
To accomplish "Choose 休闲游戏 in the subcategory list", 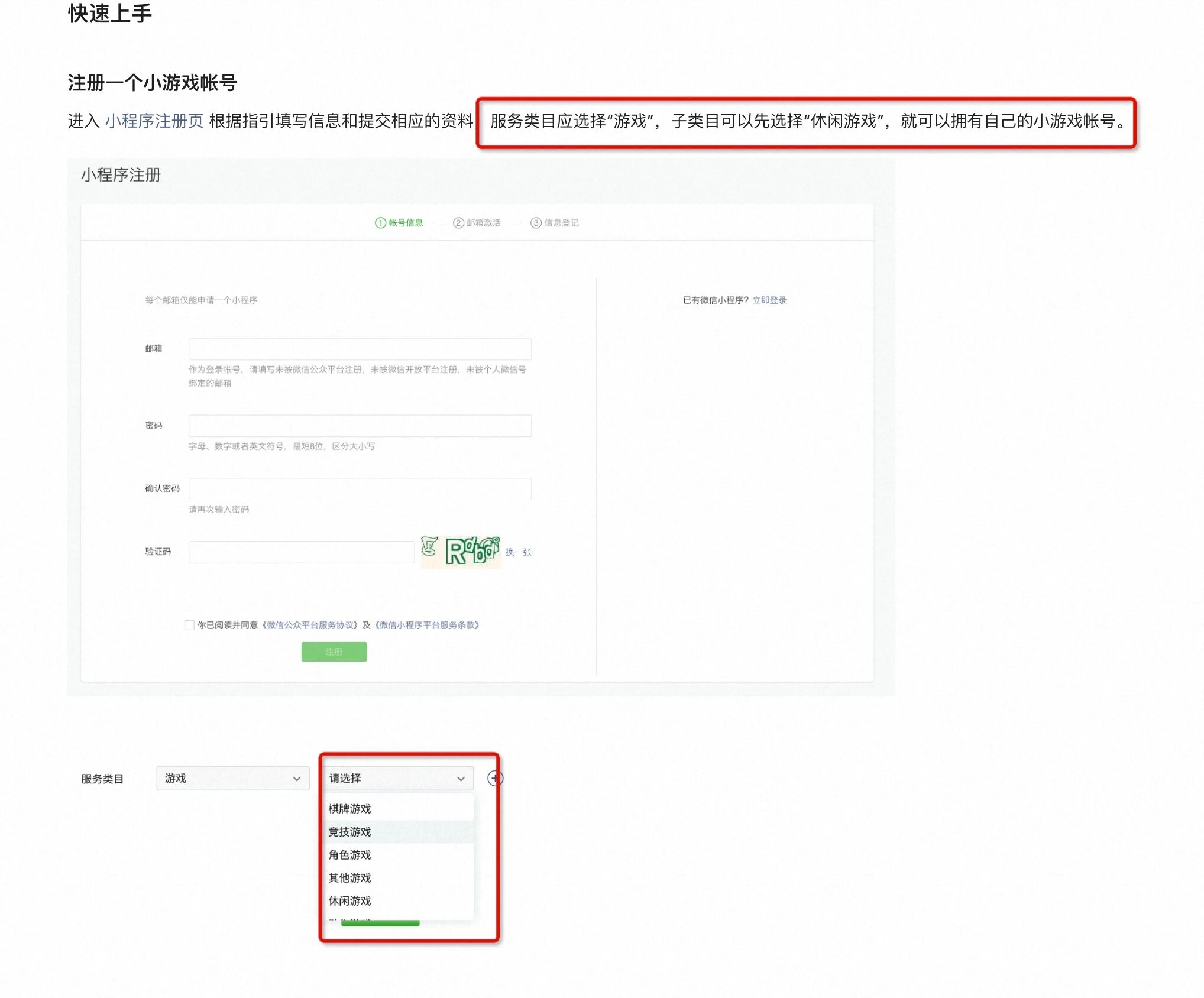I will (349, 900).
